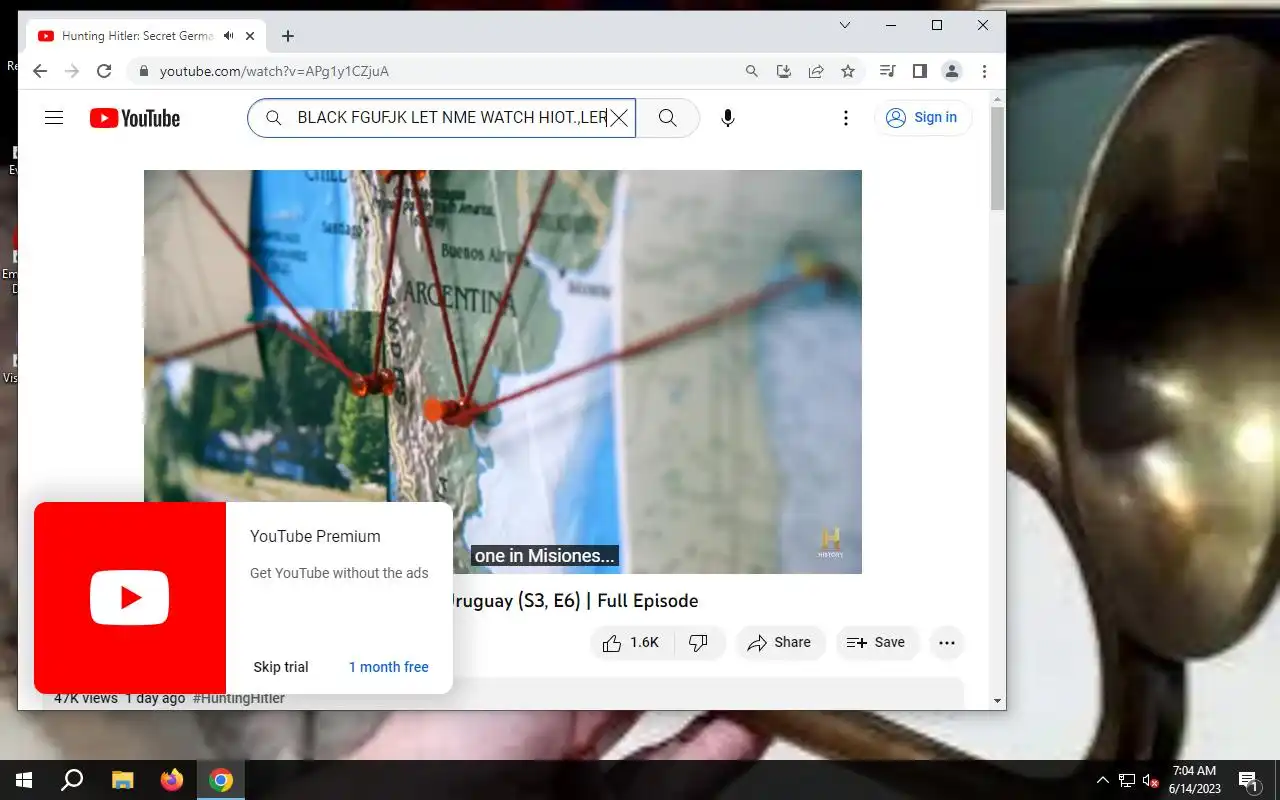1280x800 pixels.
Task: Open YouTube settings three-dot menu
Action: (846, 118)
